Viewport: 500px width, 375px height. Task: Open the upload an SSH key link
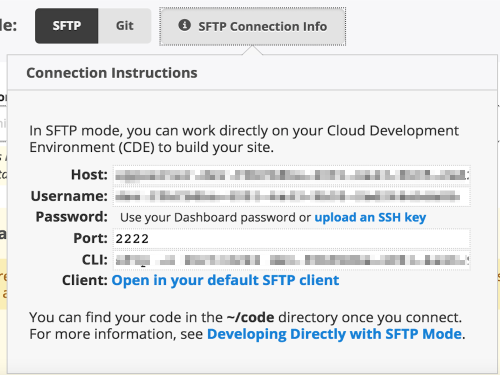[x=370, y=218]
